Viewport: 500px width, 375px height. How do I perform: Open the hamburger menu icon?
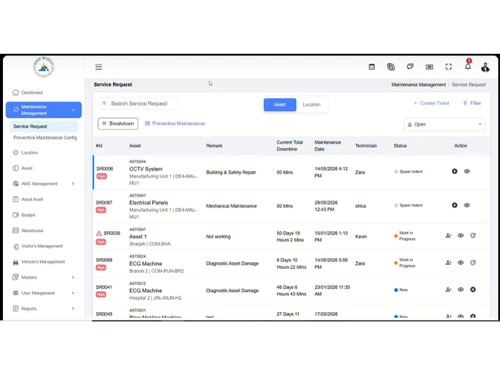98,67
